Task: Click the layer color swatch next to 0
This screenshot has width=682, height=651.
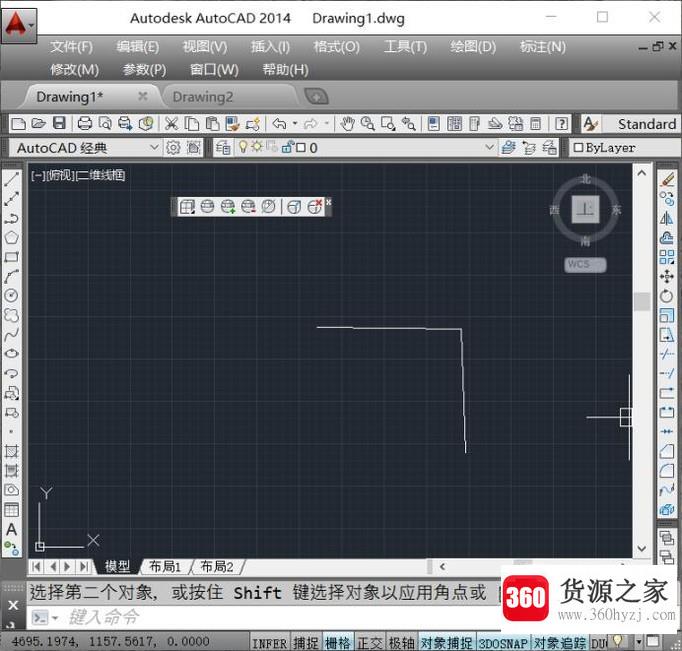Action: (x=301, y=148)
